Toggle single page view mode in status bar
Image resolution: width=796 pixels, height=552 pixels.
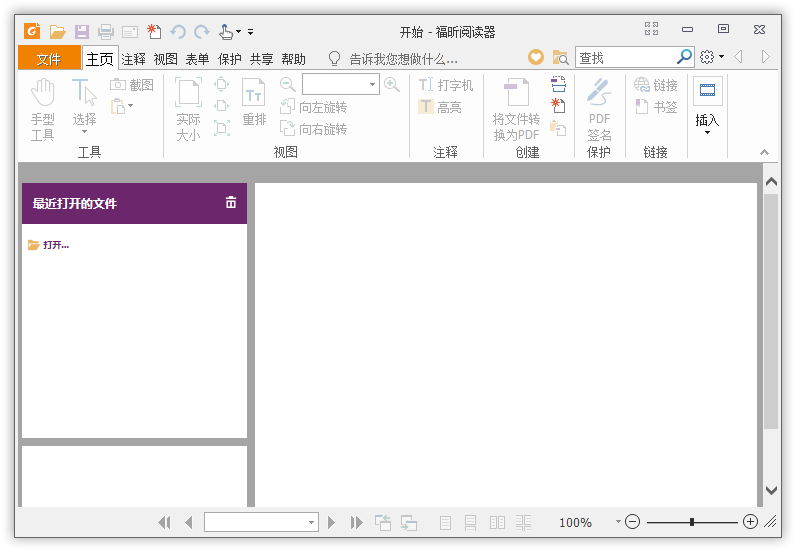[445, 522]
